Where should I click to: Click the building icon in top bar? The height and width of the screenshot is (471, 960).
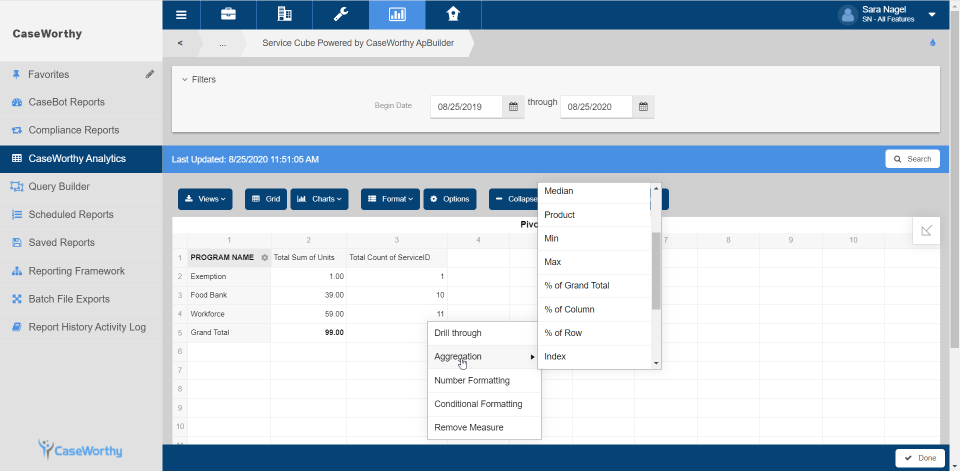point(284,15)
